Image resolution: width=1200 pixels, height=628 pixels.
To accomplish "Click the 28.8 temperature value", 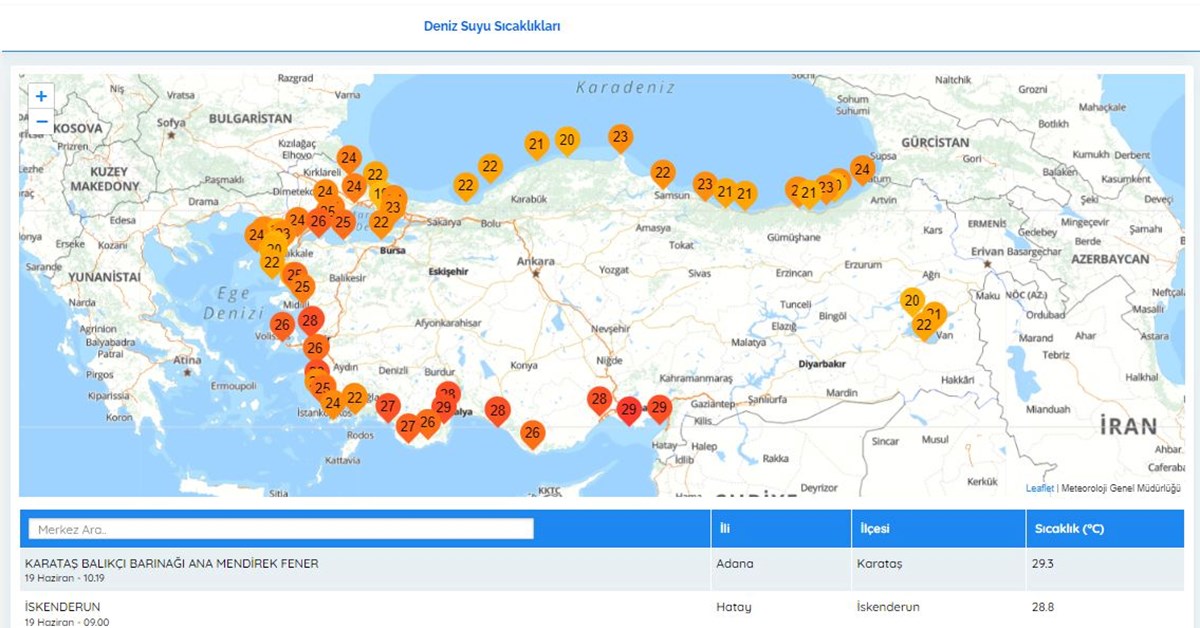I will click(x=1043, y=607).
